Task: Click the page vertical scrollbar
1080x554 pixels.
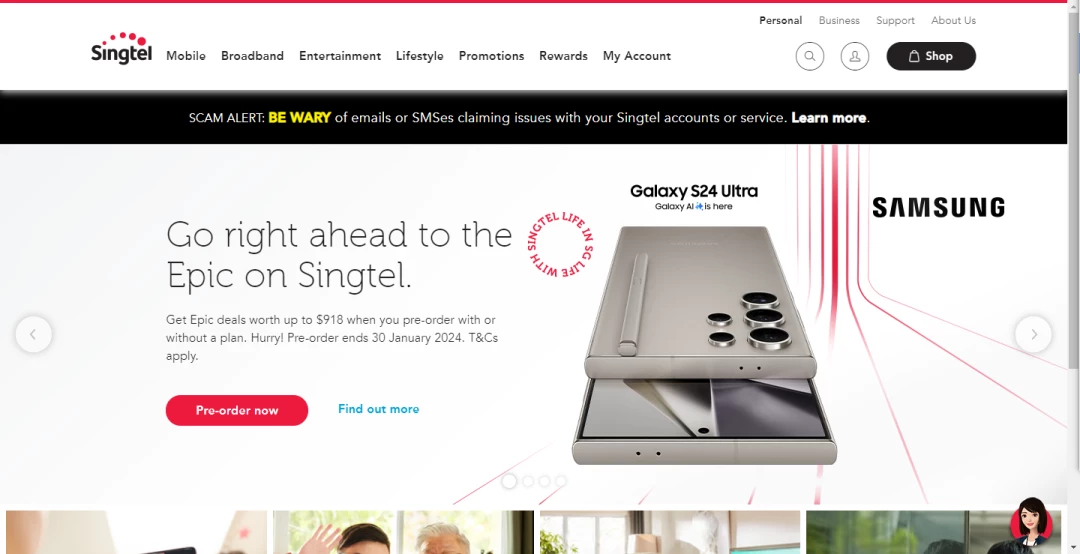Action: coord(1073,277)
